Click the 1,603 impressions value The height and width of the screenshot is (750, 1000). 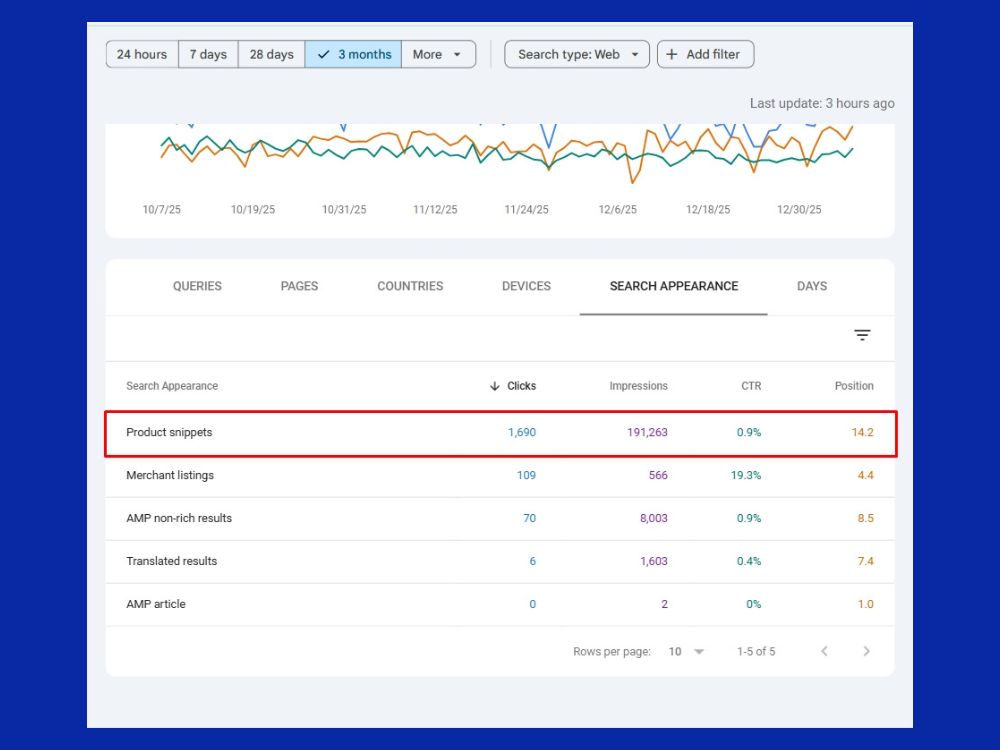(654, 561)
